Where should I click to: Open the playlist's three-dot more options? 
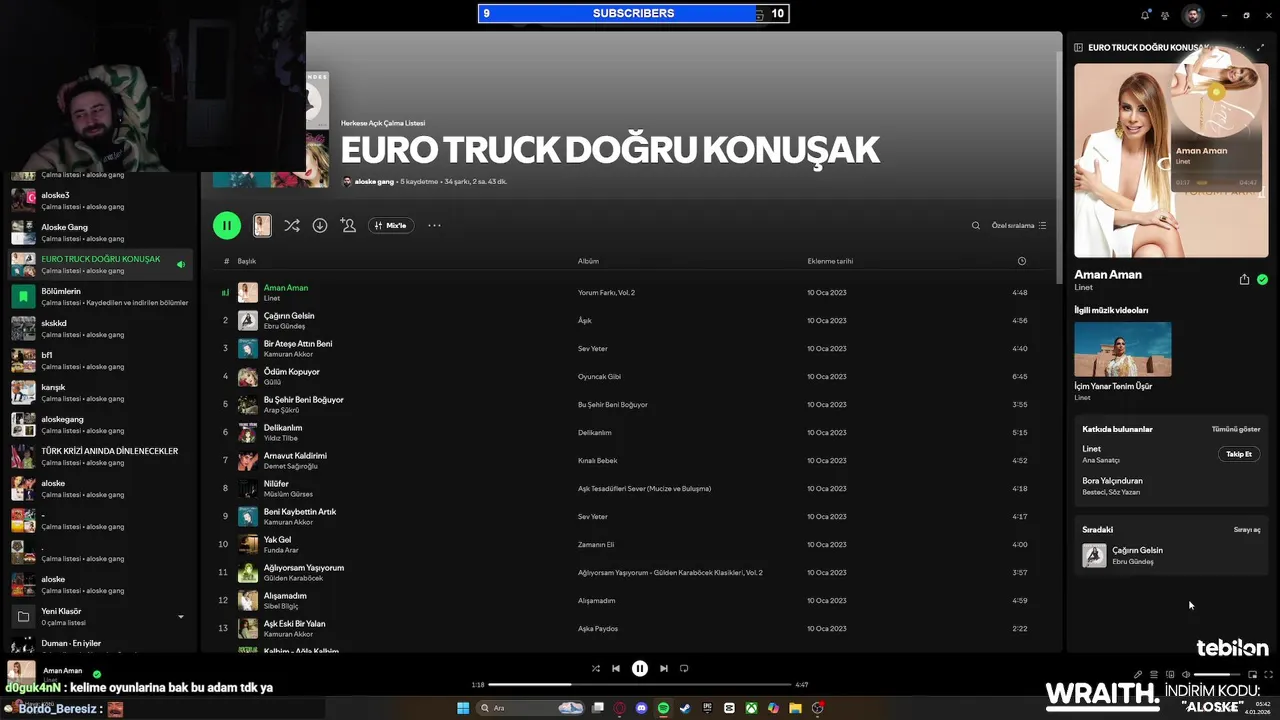(434, 225)
